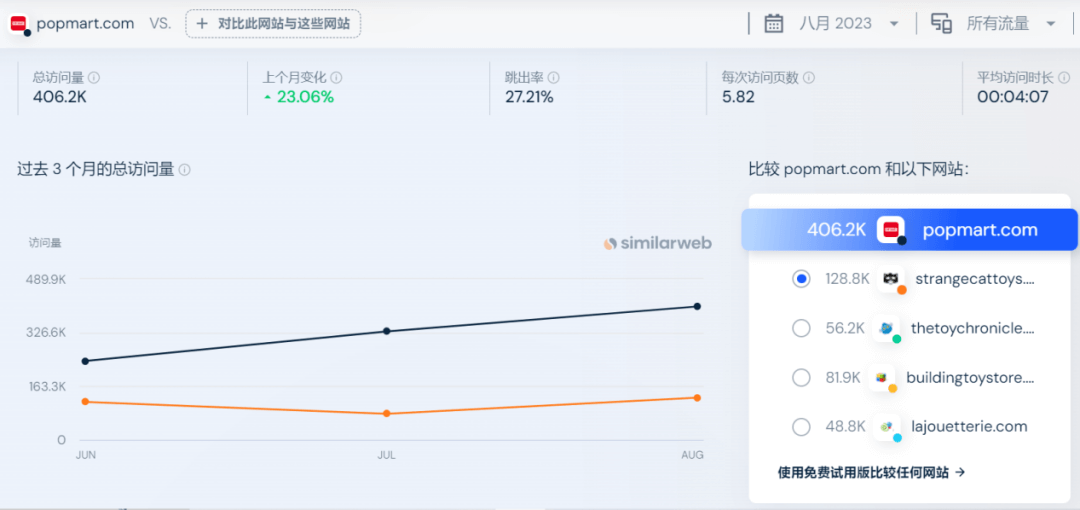Screen dimensions: 1080x510
Task: Click info icon next to 上个月变化
Action: click(336, 78)
